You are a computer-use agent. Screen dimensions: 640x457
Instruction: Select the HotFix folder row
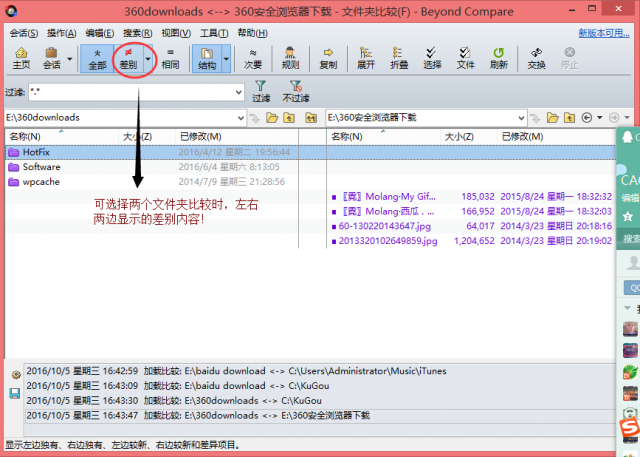coord(152,152)
